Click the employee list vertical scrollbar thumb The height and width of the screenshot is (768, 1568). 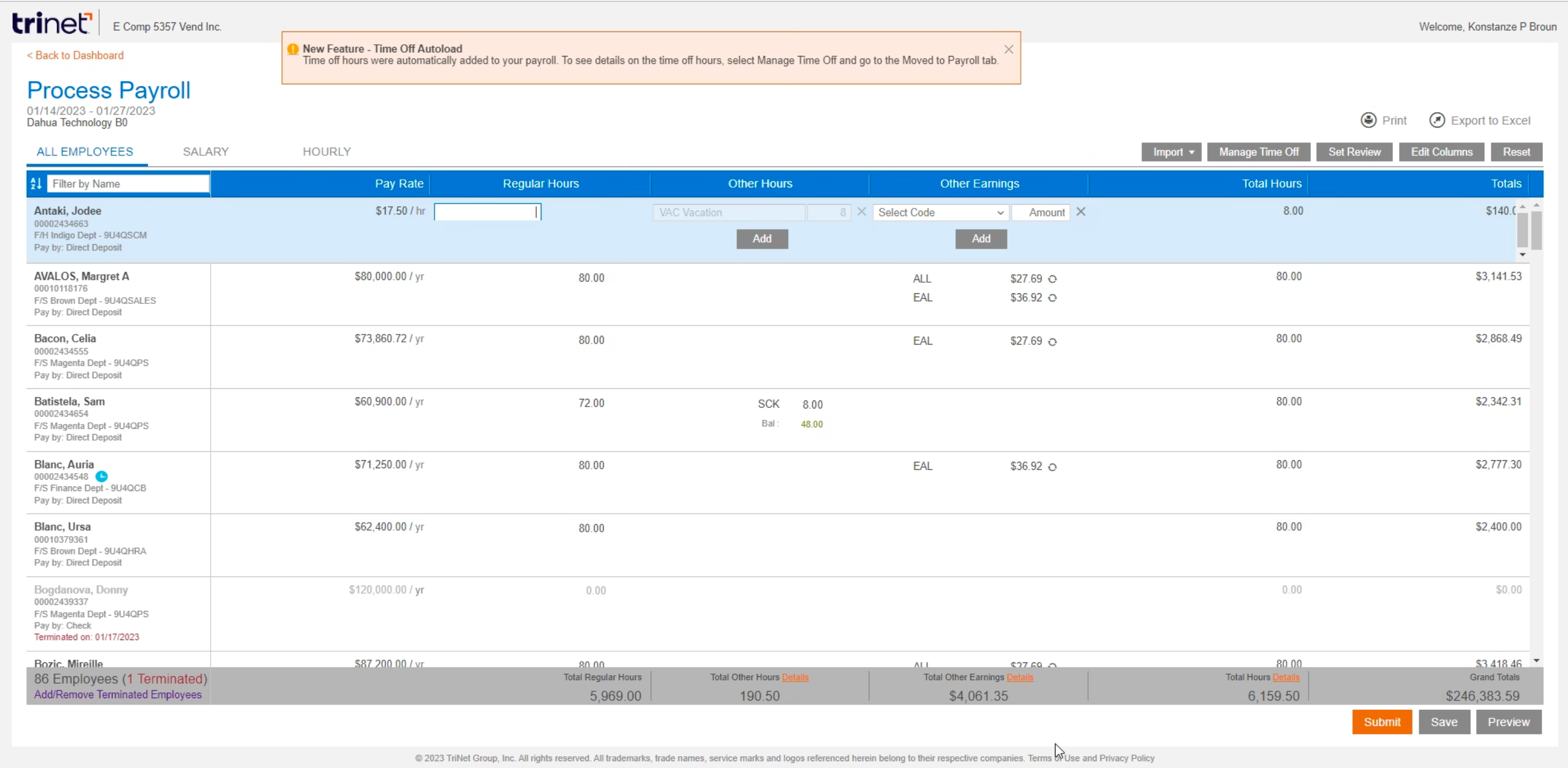[x=1537, y=231]
